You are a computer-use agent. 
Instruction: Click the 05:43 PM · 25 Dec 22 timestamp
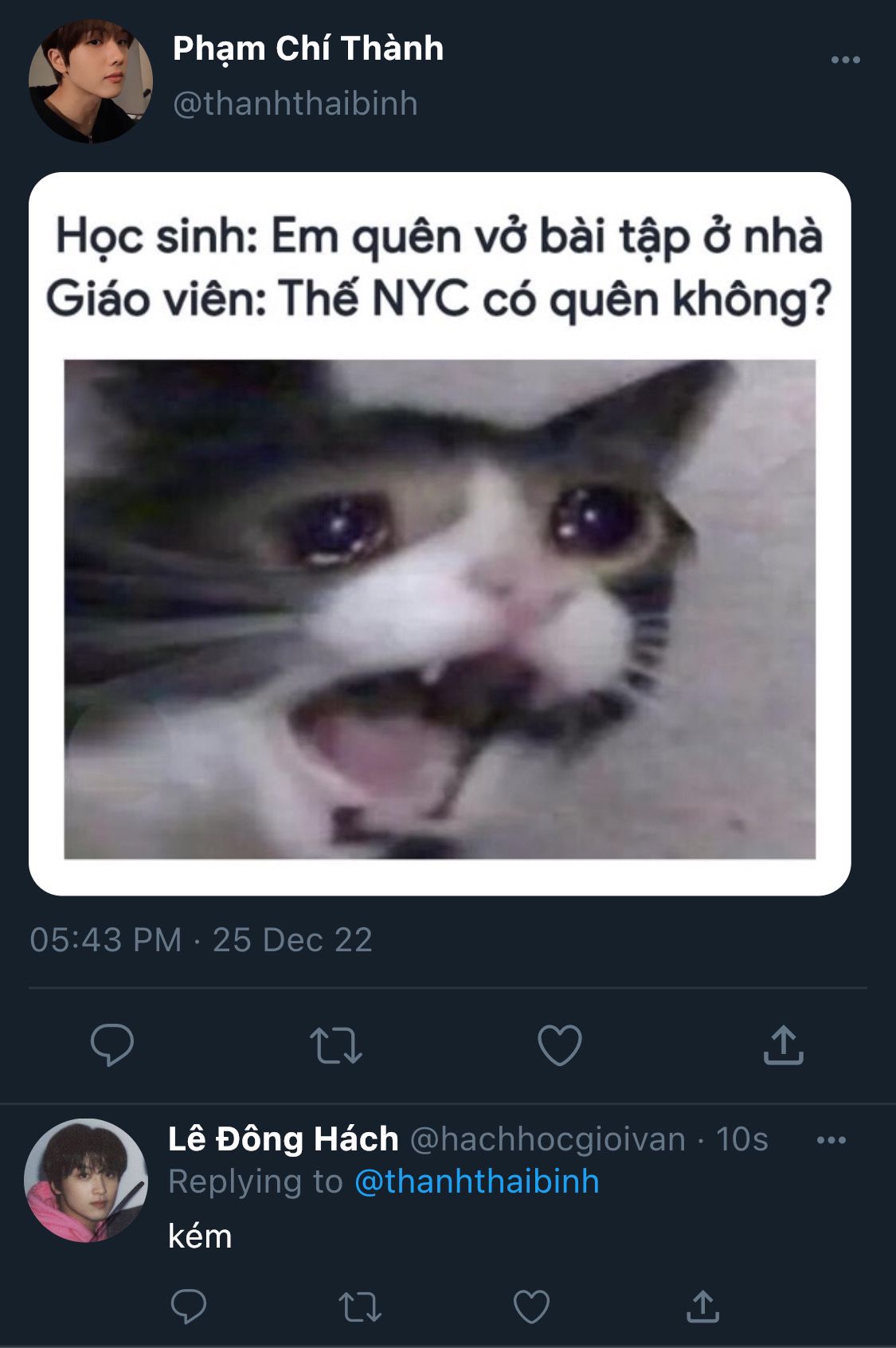201,940
